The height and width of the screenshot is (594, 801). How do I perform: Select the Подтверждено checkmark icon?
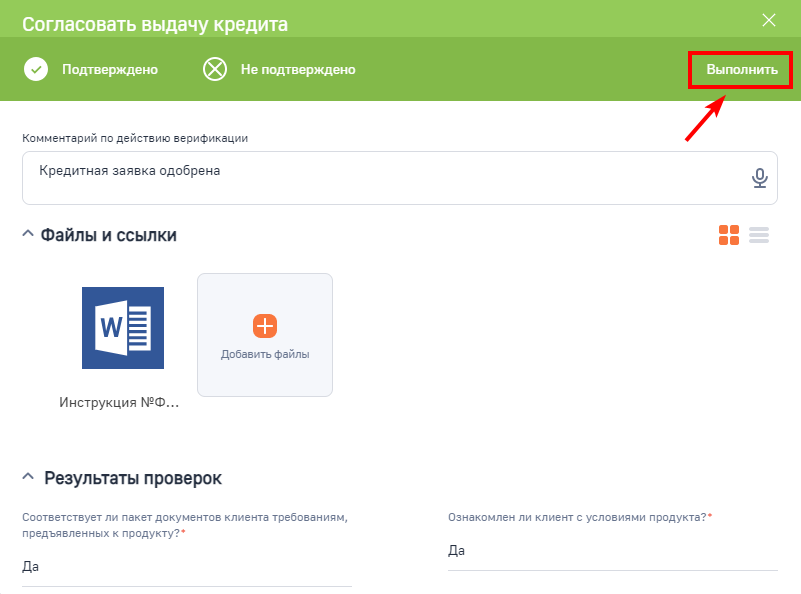tap(37, 70)
